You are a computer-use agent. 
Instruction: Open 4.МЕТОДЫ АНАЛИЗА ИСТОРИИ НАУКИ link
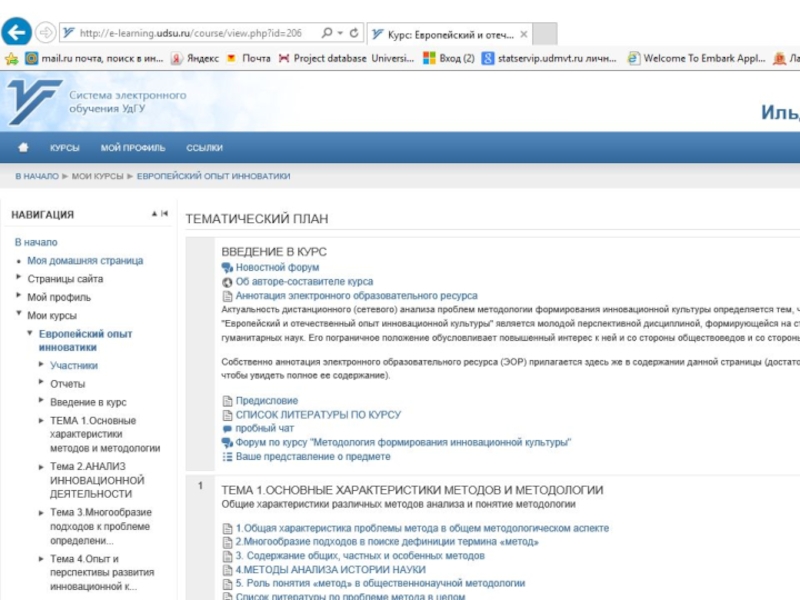pyautogui.click(x=331, y=570)
